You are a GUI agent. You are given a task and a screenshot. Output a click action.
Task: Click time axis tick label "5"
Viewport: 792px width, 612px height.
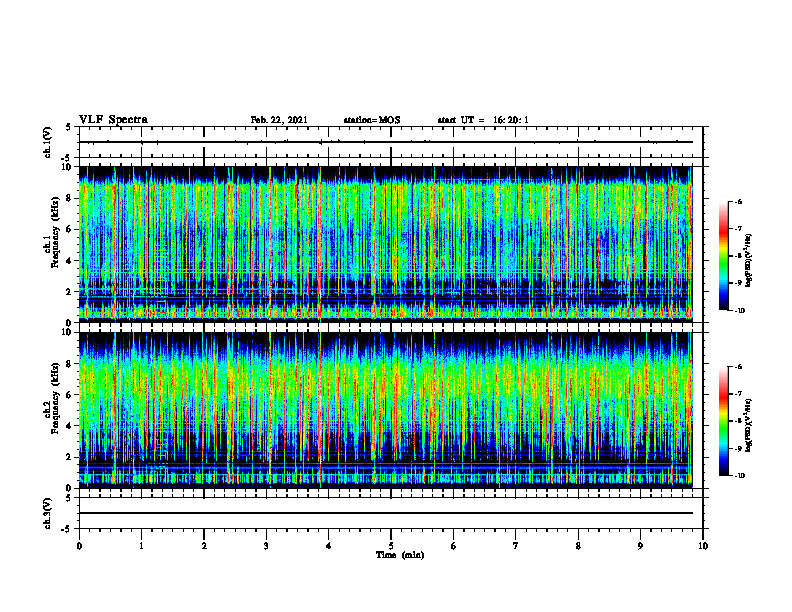pos(391,546)
